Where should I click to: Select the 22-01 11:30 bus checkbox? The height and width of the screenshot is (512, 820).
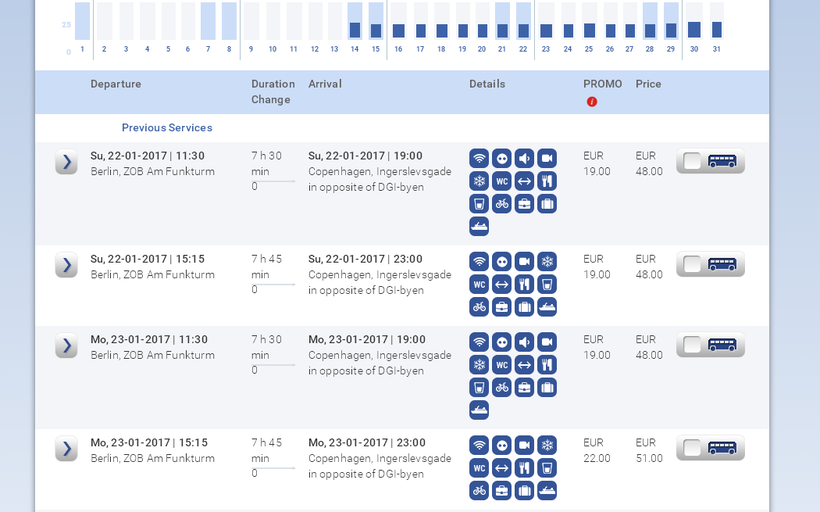690,162
